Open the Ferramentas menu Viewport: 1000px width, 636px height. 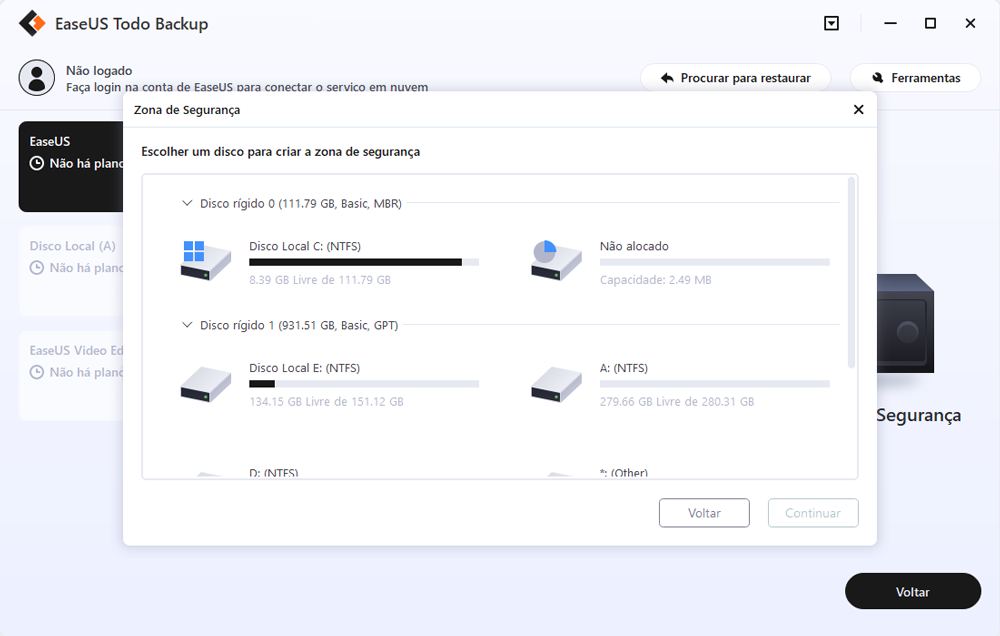(x=915, y=78)
